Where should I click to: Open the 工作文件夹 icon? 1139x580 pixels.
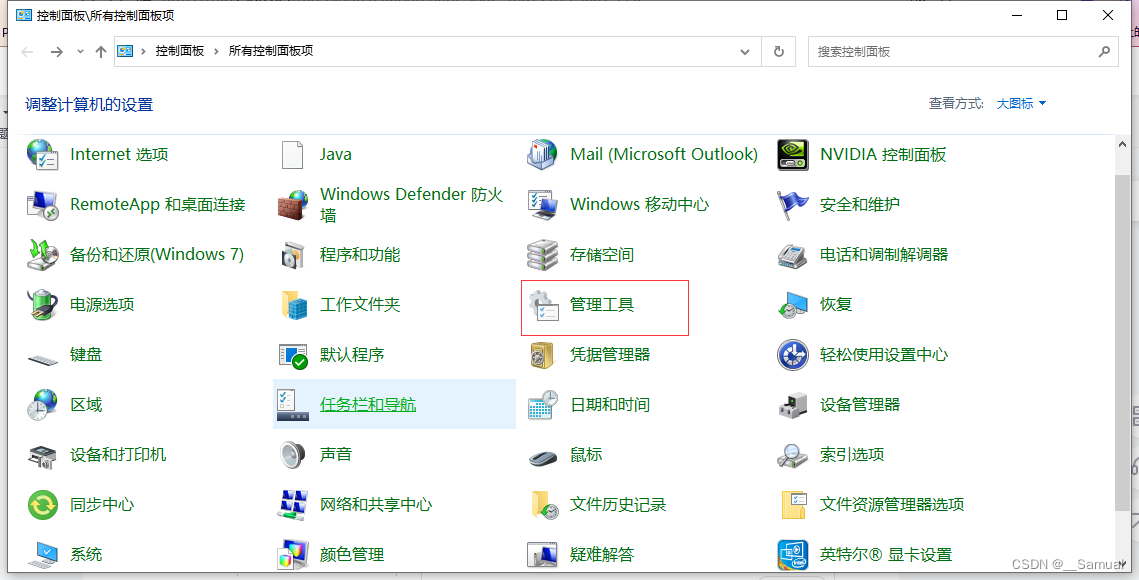click(x=294, y=305)
